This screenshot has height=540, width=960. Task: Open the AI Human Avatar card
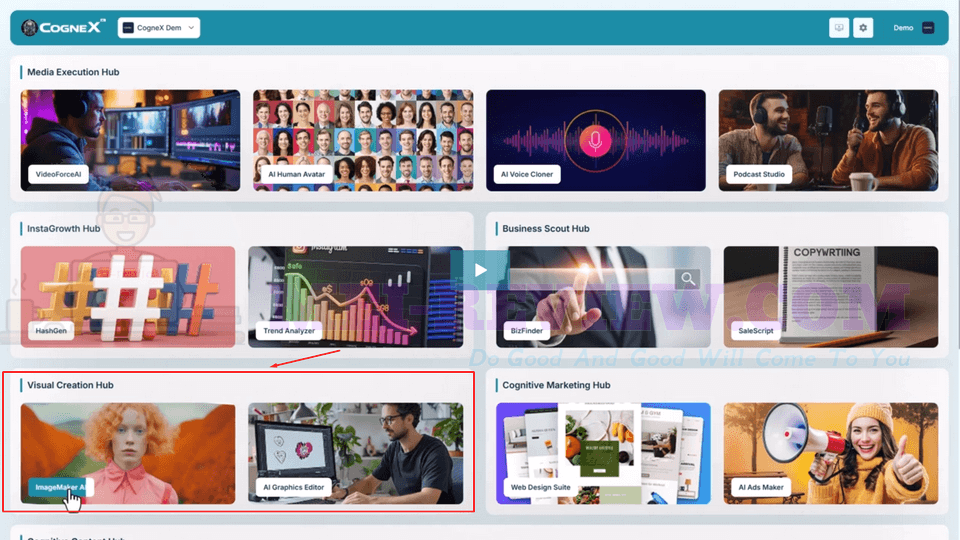[x=363, y=140]
